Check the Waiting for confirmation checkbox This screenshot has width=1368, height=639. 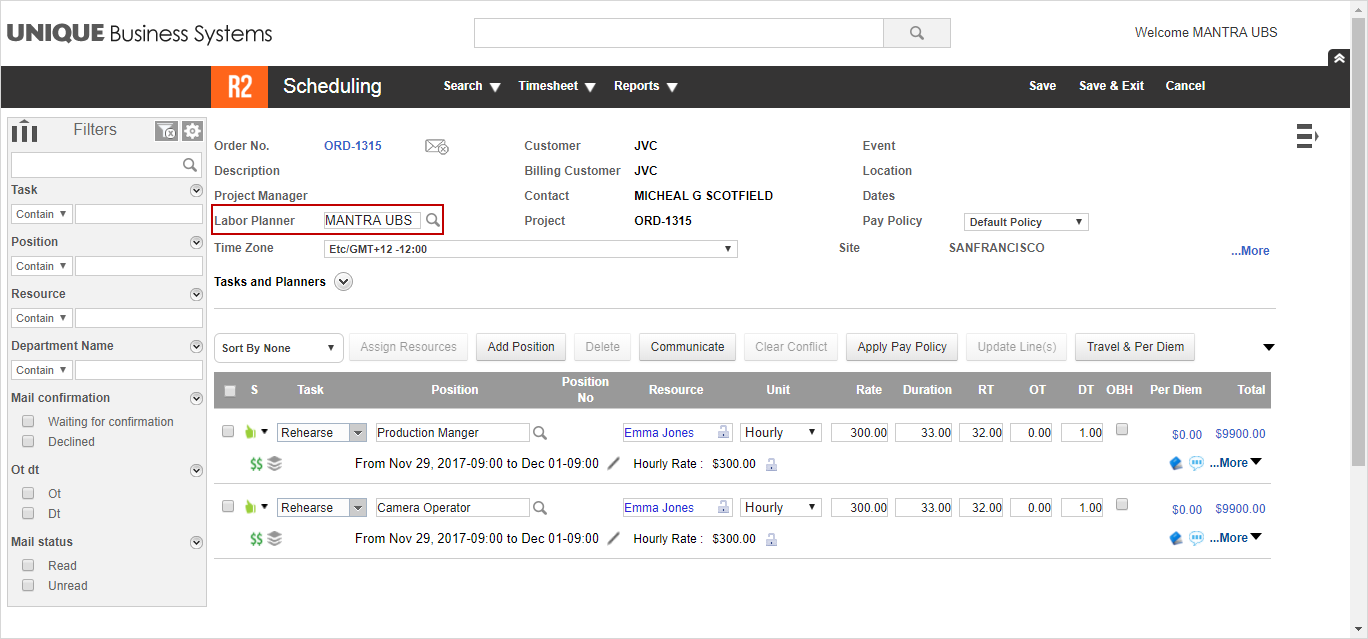(x=28, y=421)
